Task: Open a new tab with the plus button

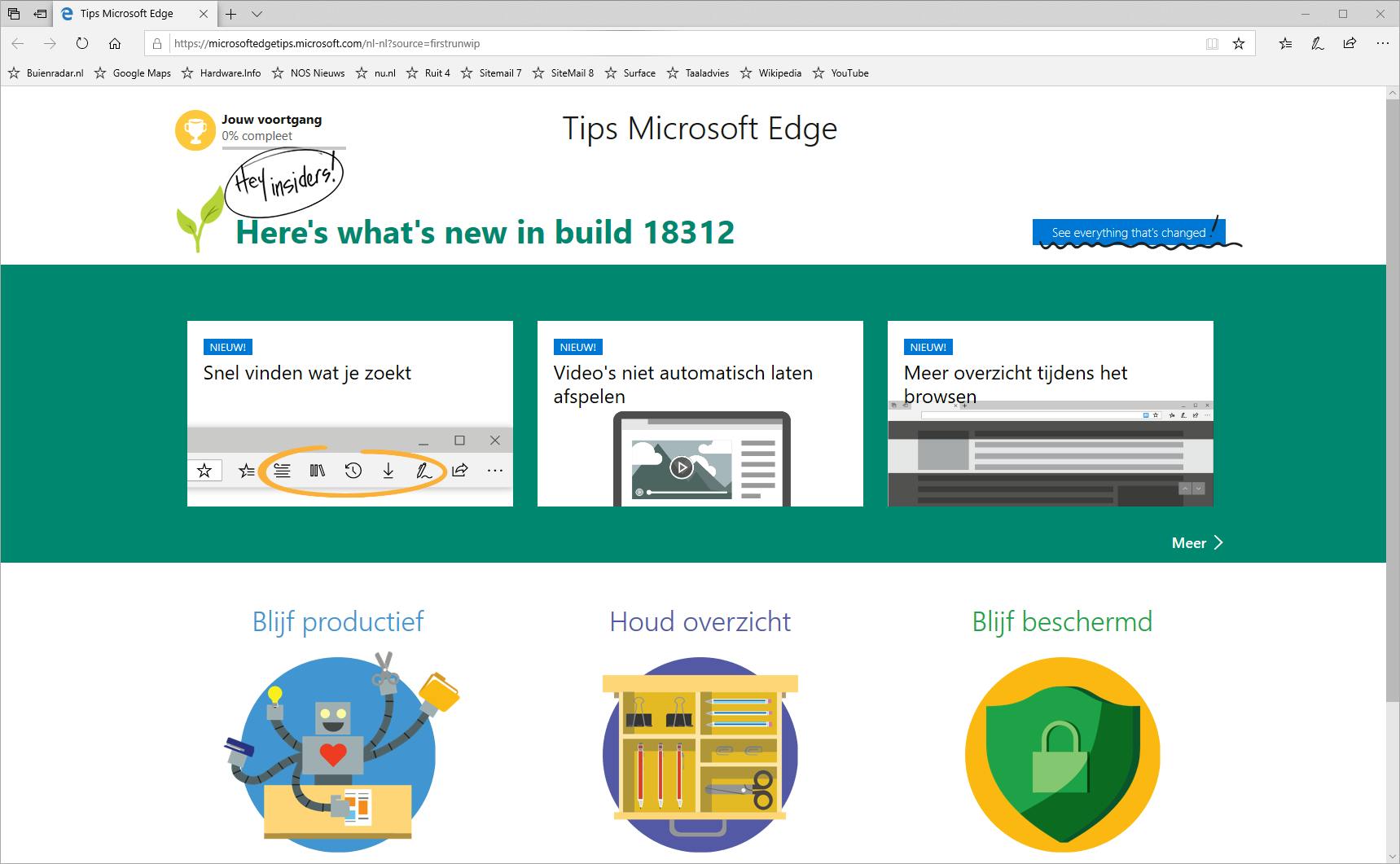Action: click(231, 14)
